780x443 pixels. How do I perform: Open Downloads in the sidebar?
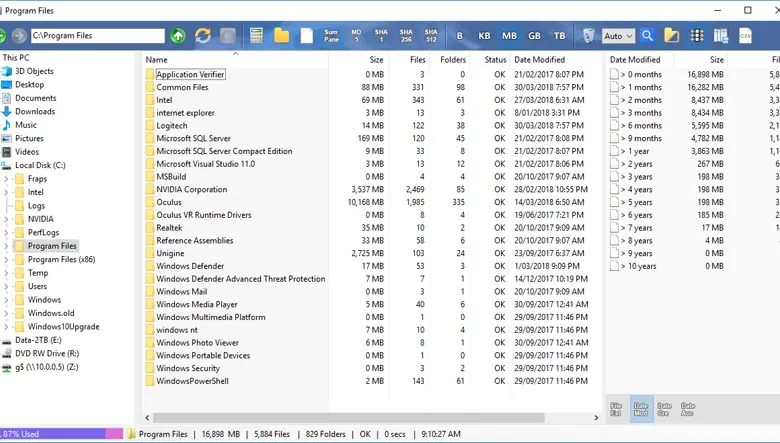pos(35,111)
